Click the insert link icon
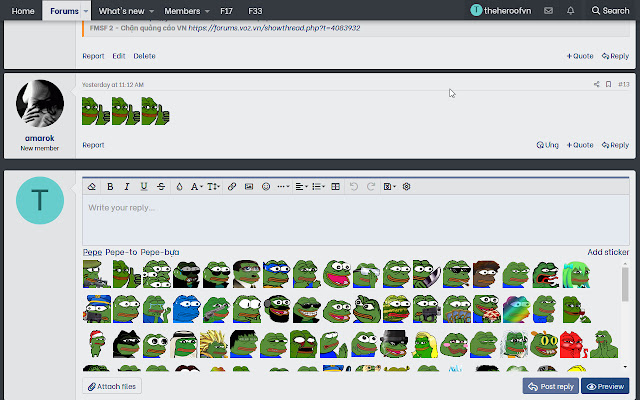 coord(232,186)
